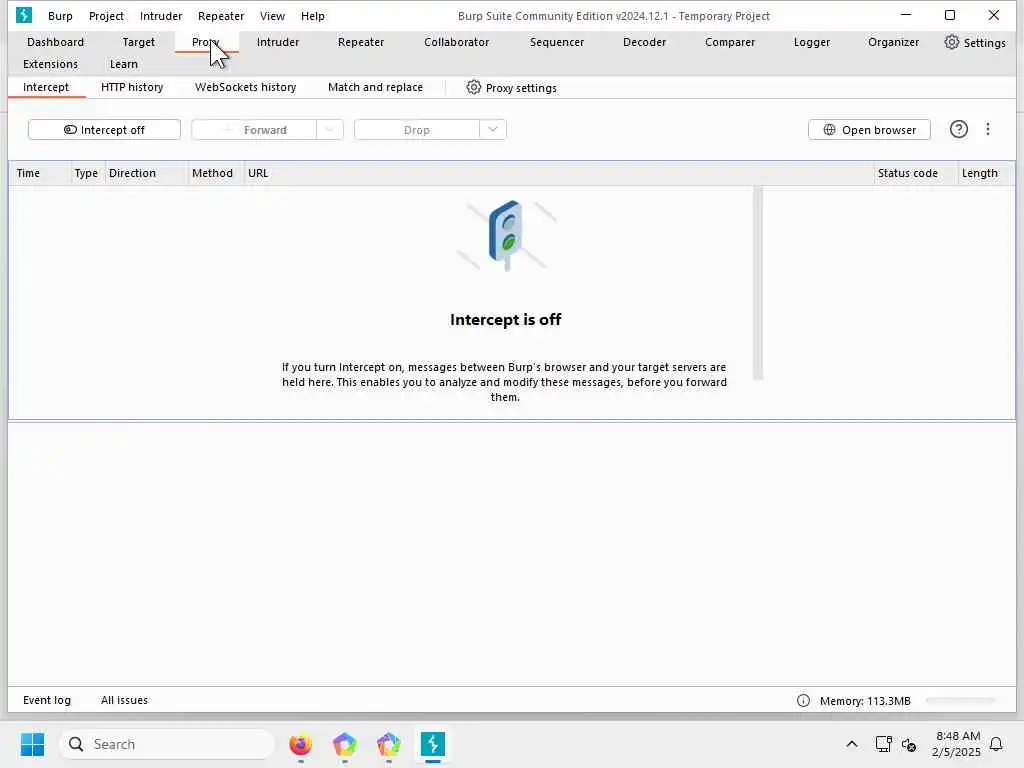The height and width of the screenshot is (768, 1024).
Task: Go to the Collaborator tab
Action: tap(456, 42)
